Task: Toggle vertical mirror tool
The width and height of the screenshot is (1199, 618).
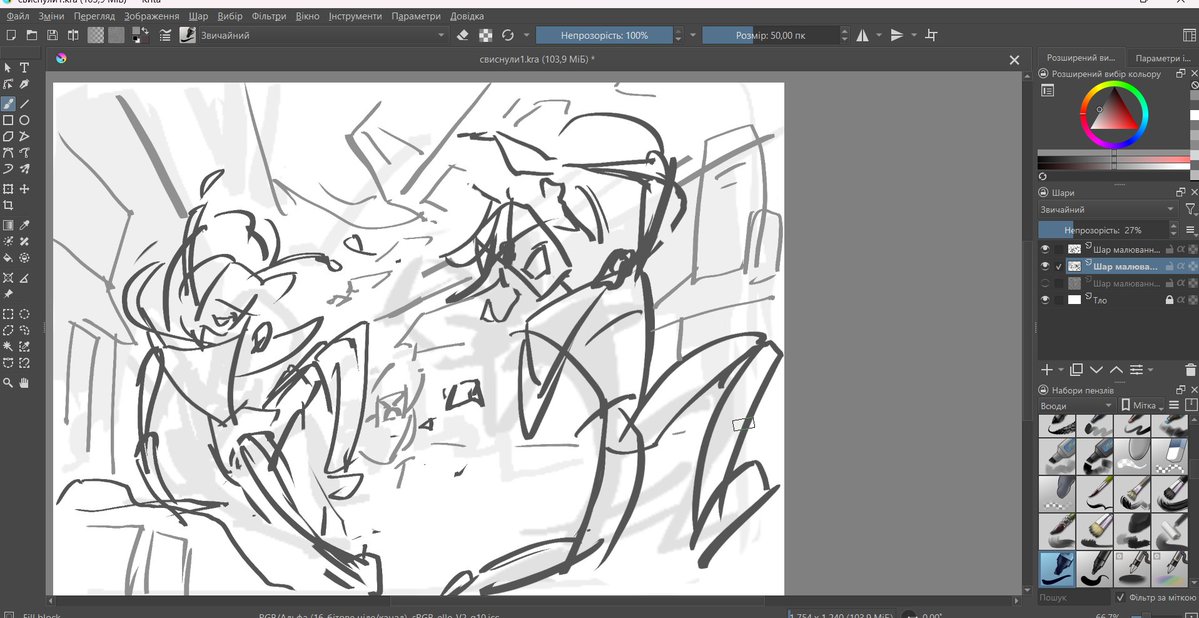Action: [898, 35]
